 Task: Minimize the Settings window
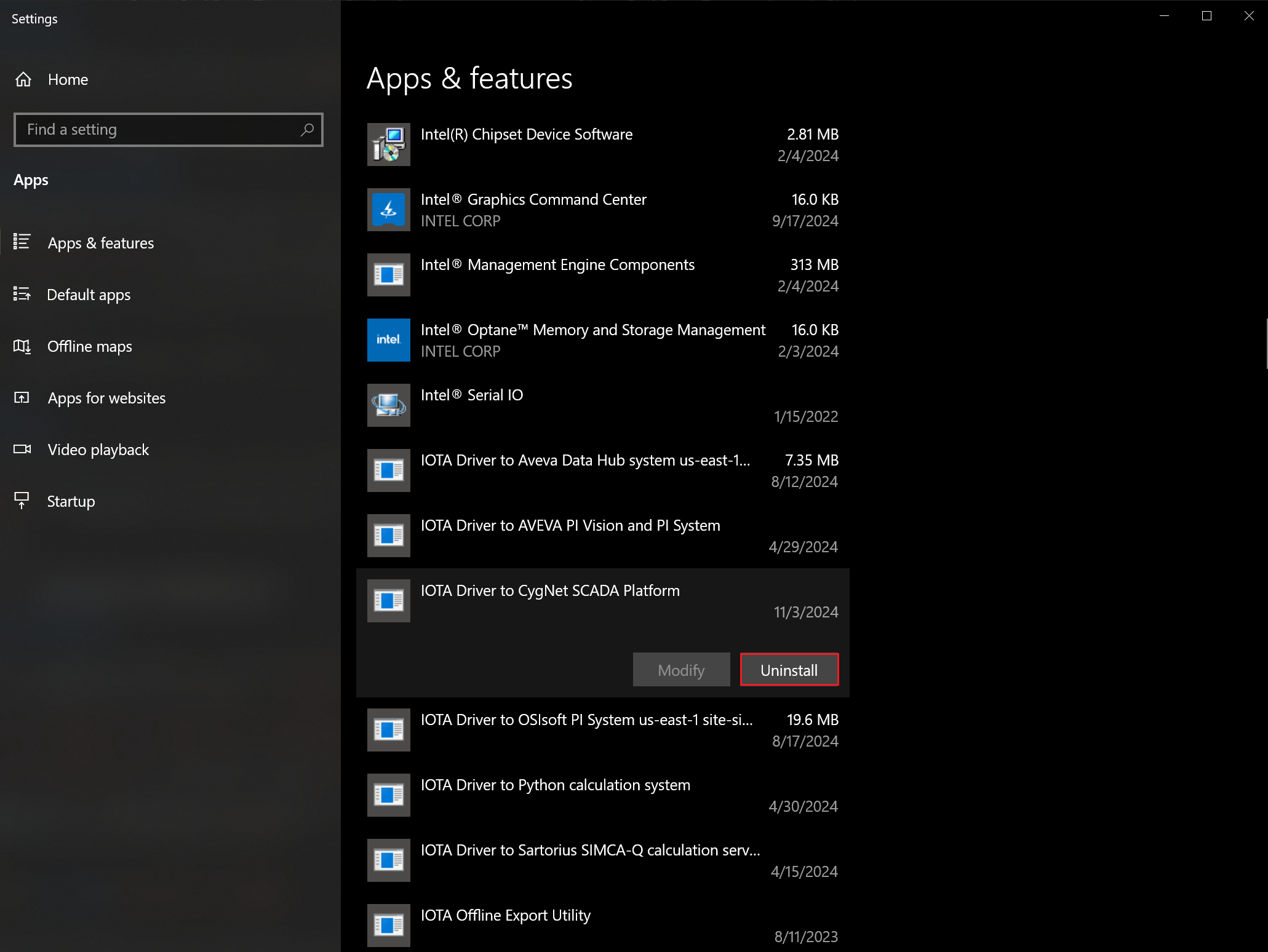1164,16
